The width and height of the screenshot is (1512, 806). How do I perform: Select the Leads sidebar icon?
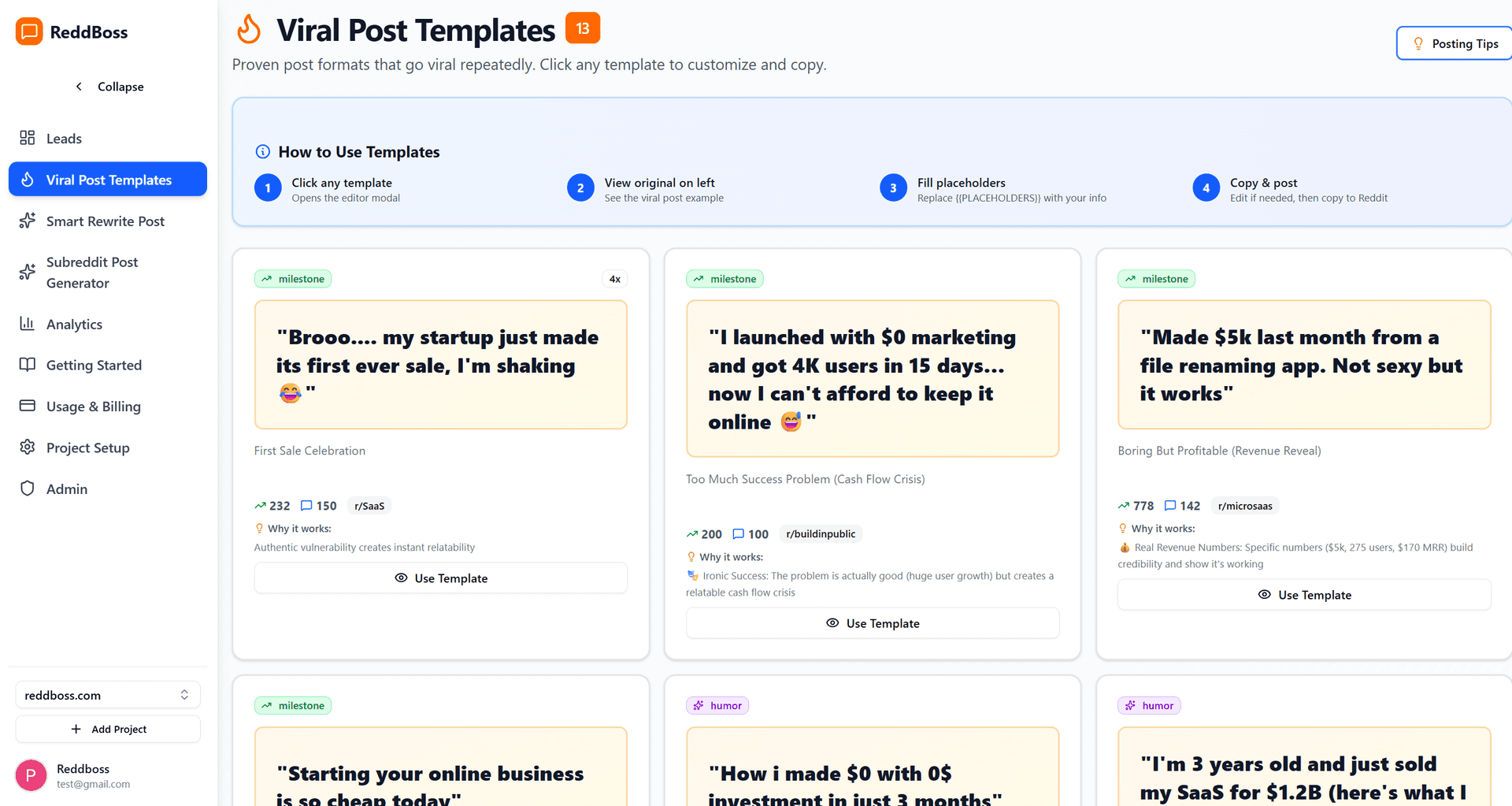(28, 138)
